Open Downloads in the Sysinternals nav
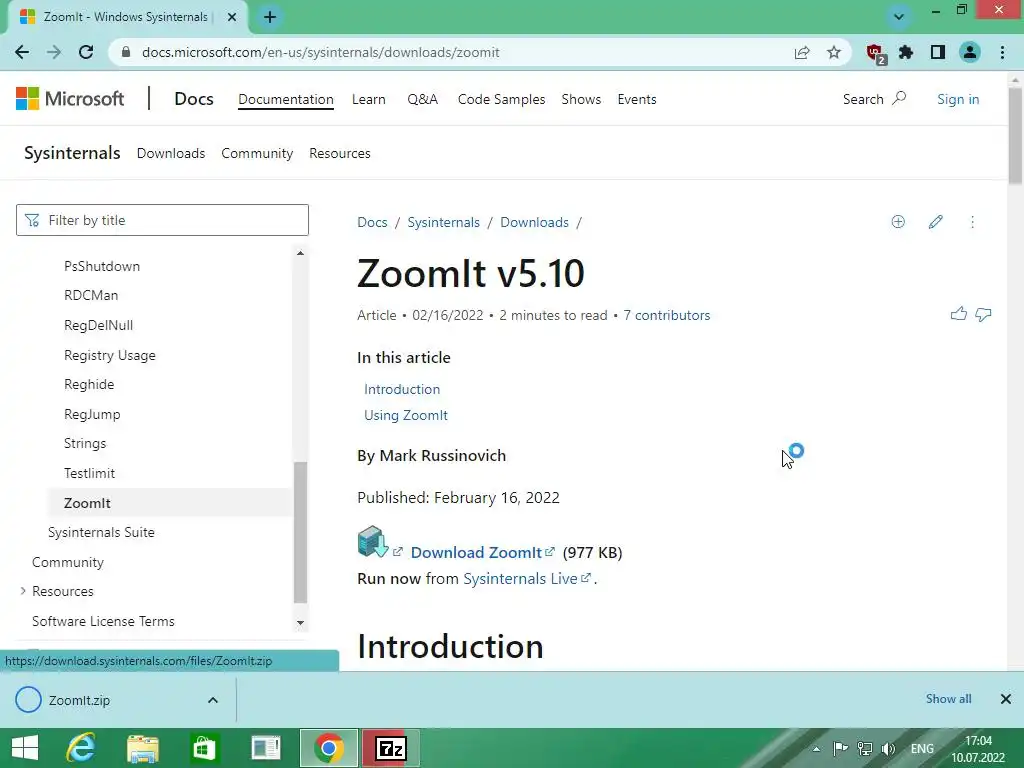This screenshot has width=1024, height=768. (170, 153)
